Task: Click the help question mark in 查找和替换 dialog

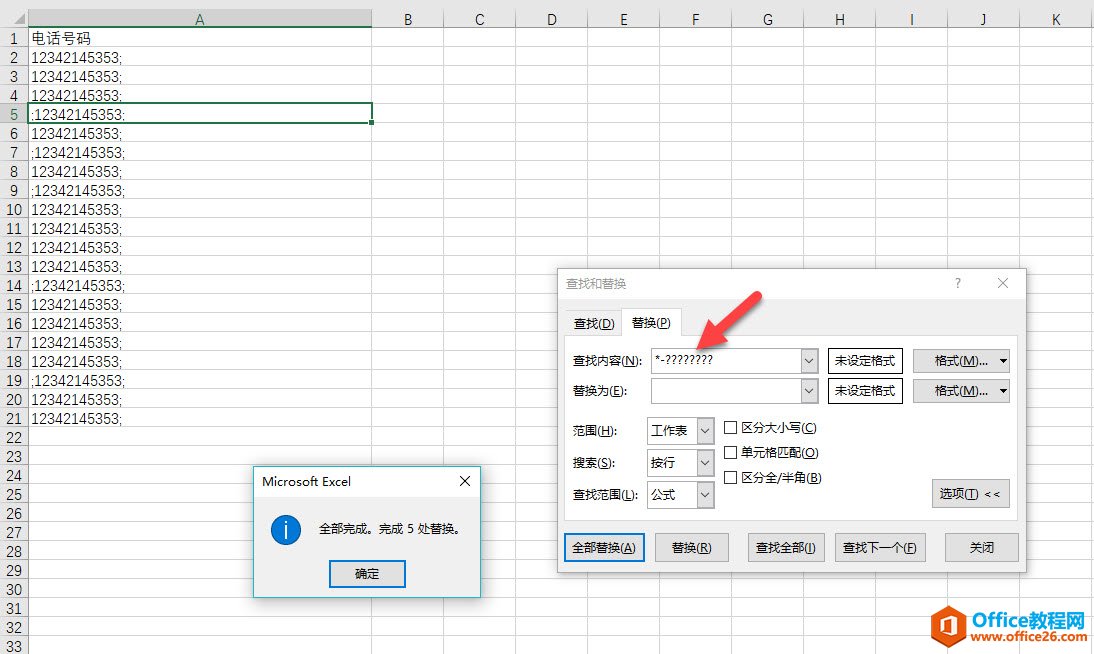Action: pyautogui.click(x=957, y=284)
